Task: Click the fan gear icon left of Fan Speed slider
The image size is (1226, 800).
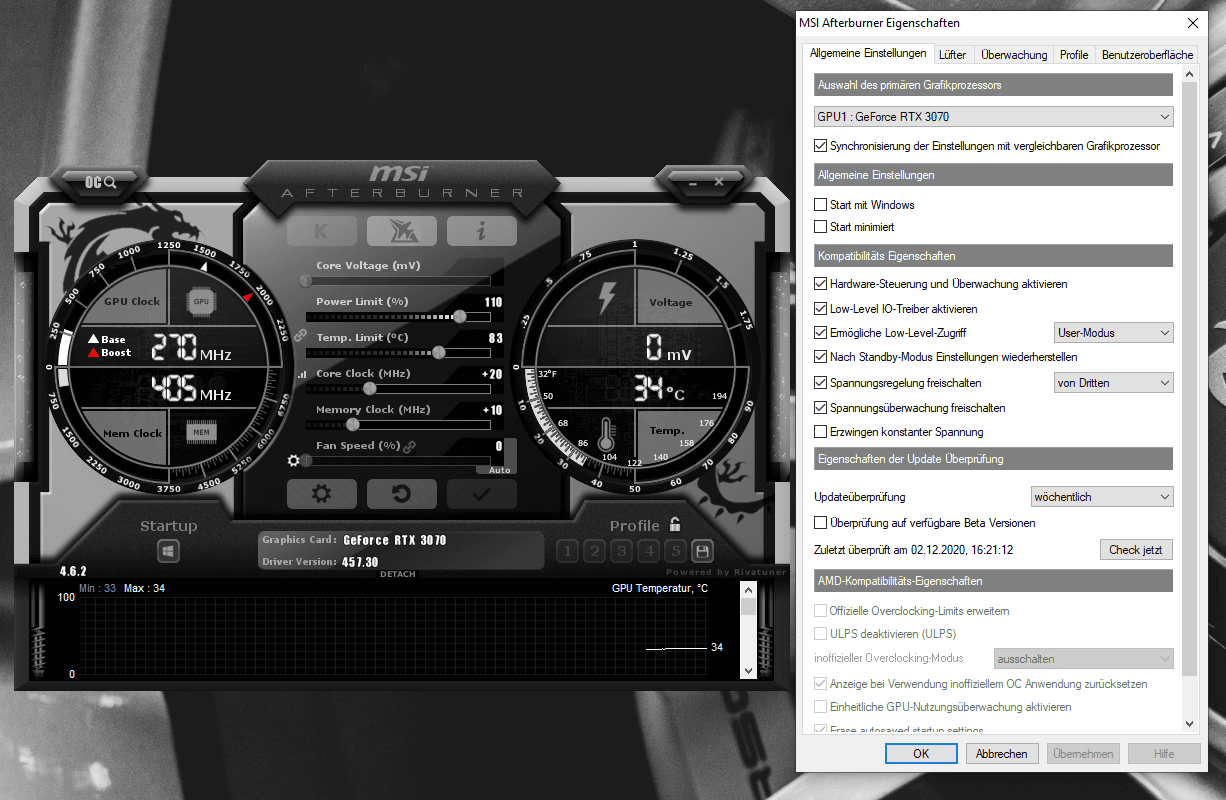Action: tap(293, 461)
